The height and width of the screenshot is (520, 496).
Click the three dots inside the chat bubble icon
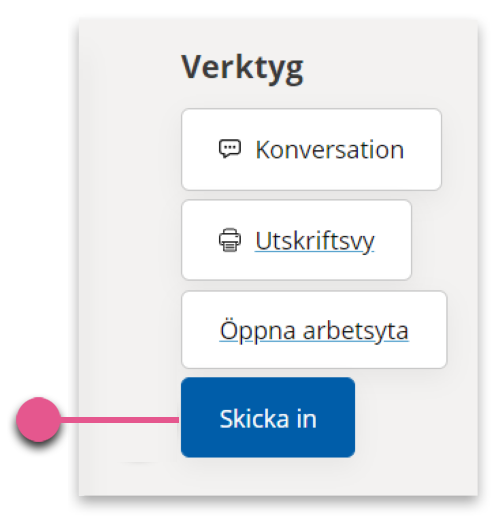[x=230, y=147]
